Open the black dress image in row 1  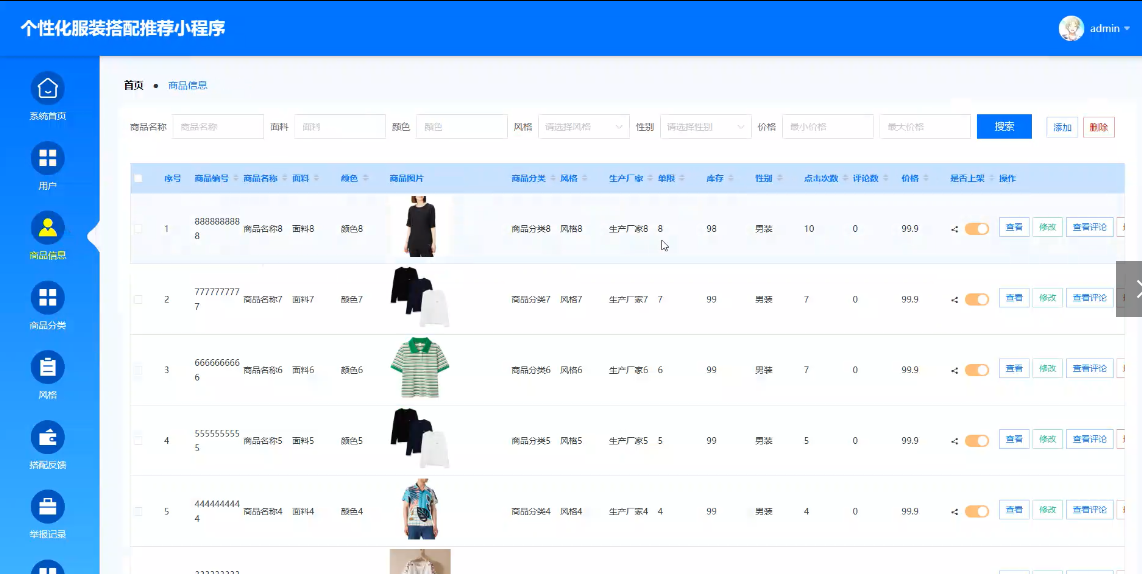click(421, 226)
